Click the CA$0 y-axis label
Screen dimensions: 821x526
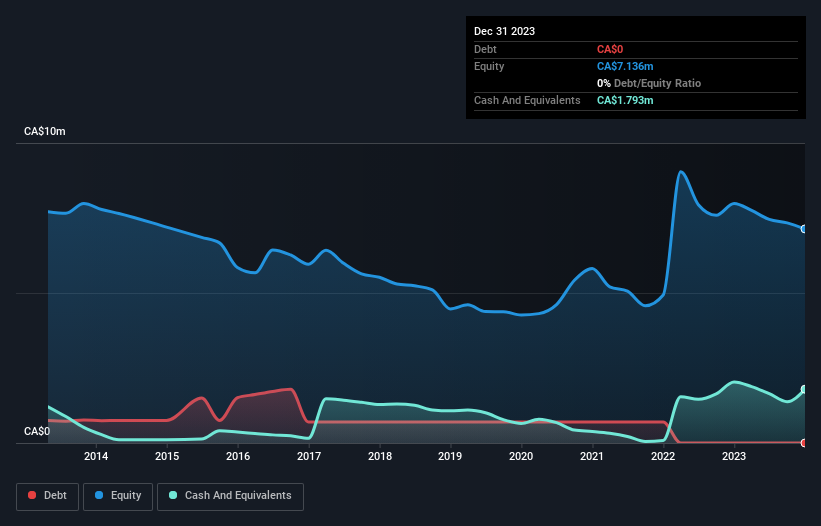(x=37, y=431)
